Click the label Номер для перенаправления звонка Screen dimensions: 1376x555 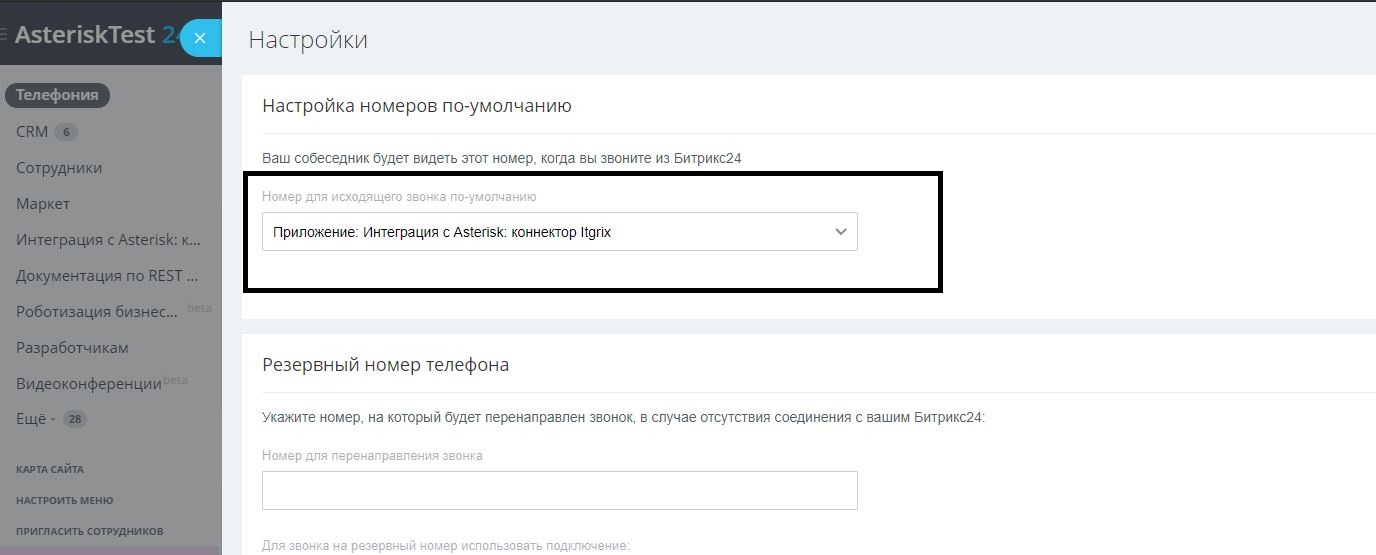point(372,455)
